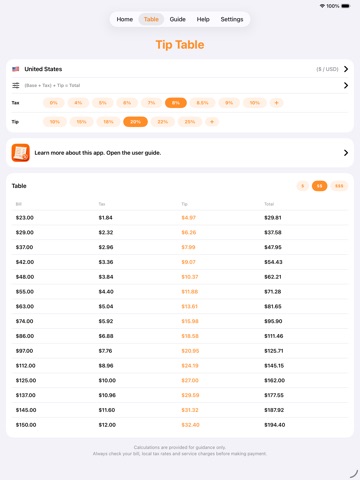Click the $42.00 bill cell
The width and height of the screenshot is (360, 480).
pyautogui.click(x=25, y=262)
